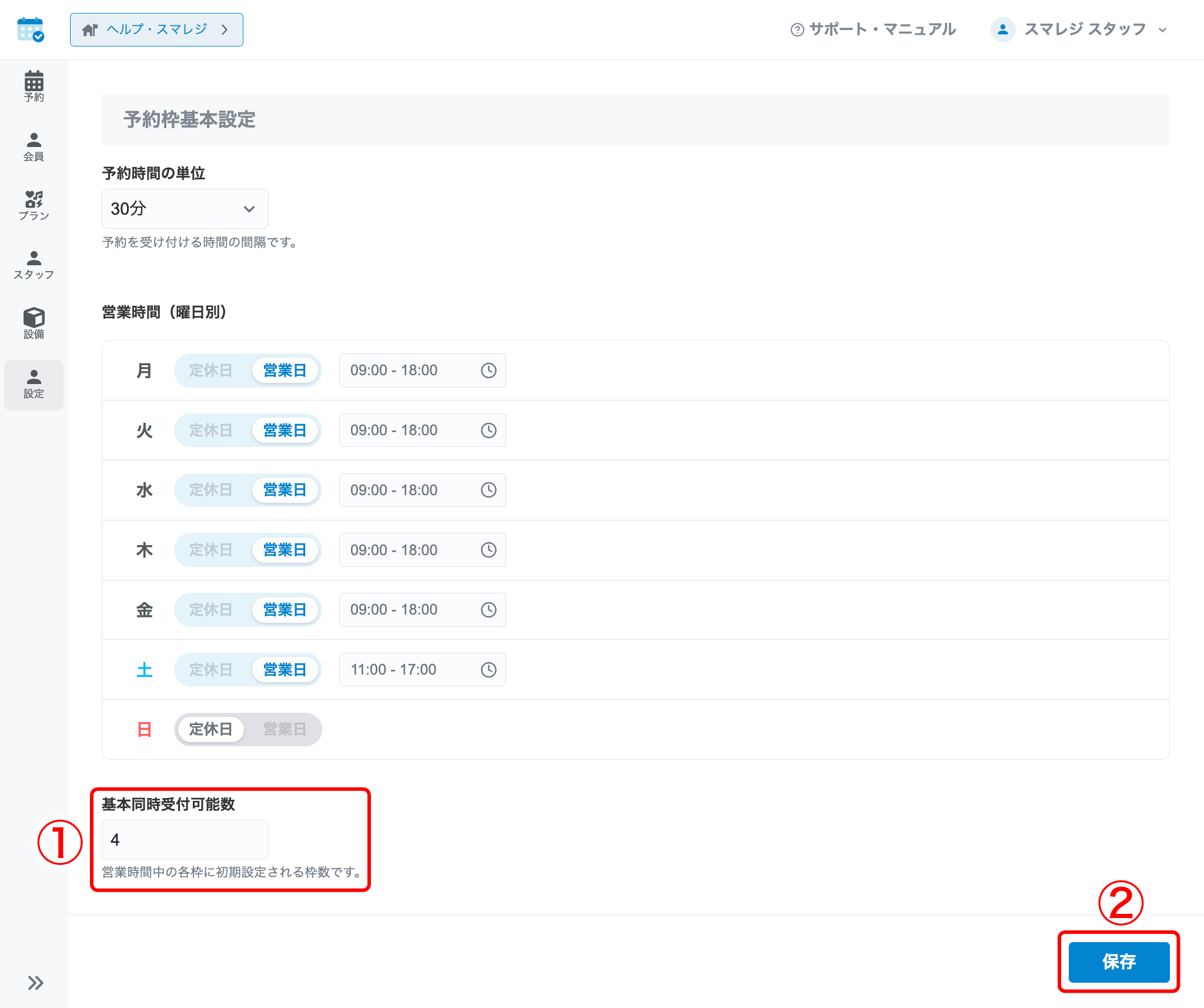Open the 予約時間の単位 30分 dropdown
This screenshot has height=1008, width=1204.
pos(185,209)
